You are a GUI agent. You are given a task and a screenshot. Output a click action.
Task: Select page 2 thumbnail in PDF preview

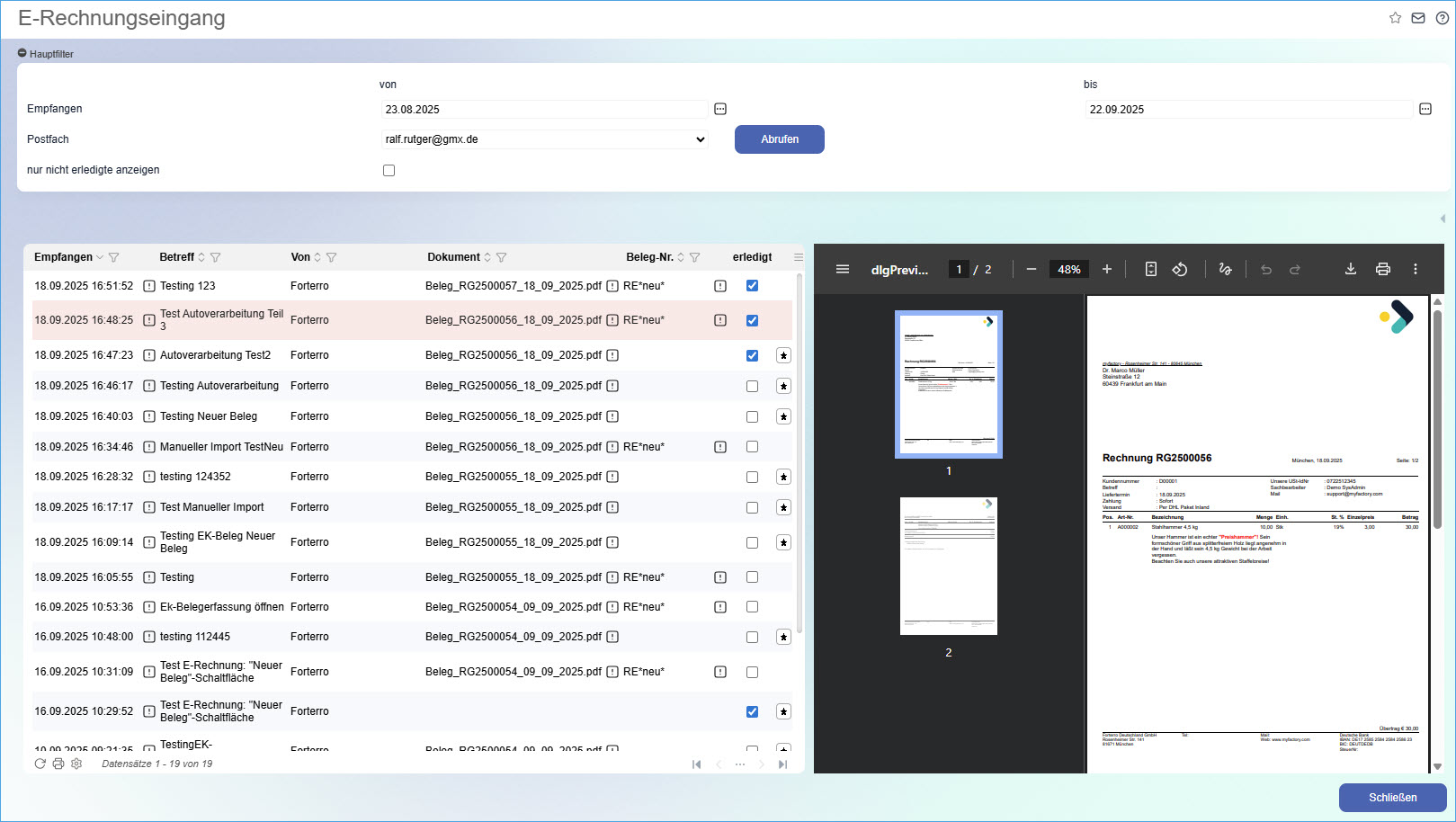948,567
